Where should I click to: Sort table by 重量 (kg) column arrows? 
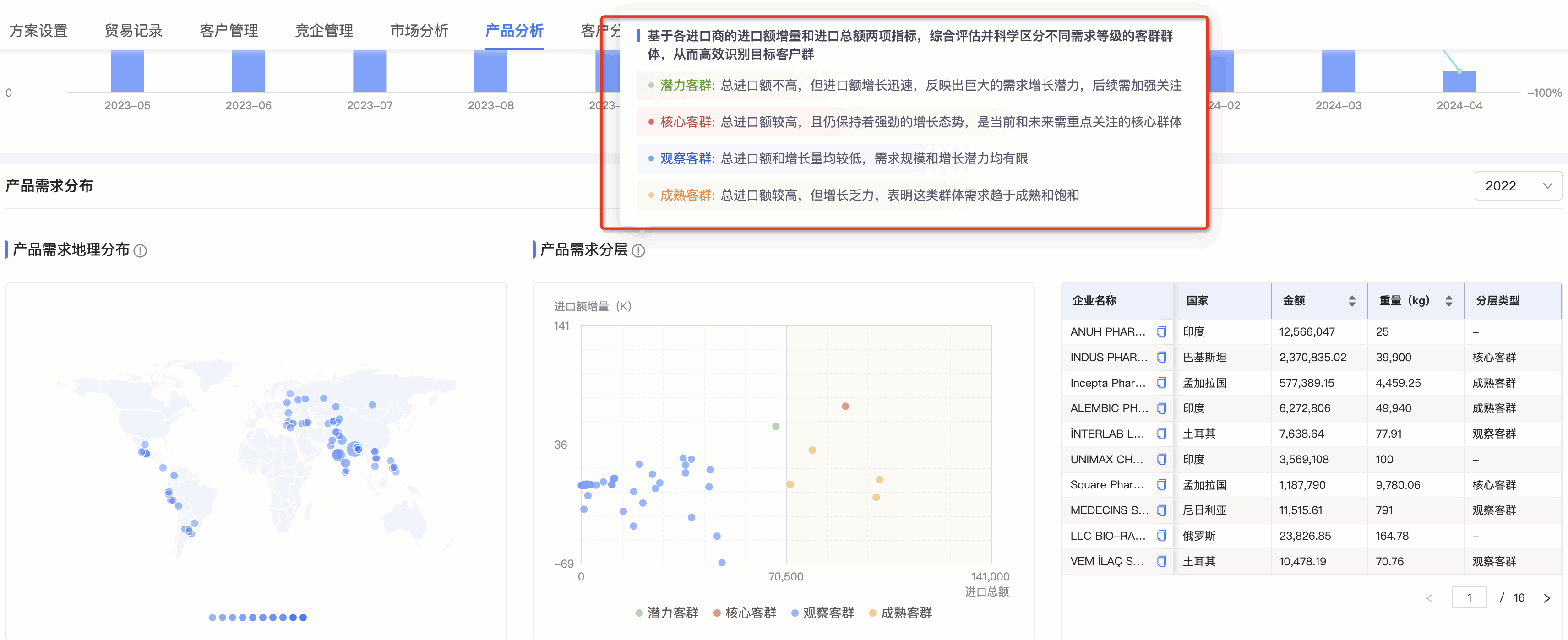pyautogui.click(x=1448, y=300)
